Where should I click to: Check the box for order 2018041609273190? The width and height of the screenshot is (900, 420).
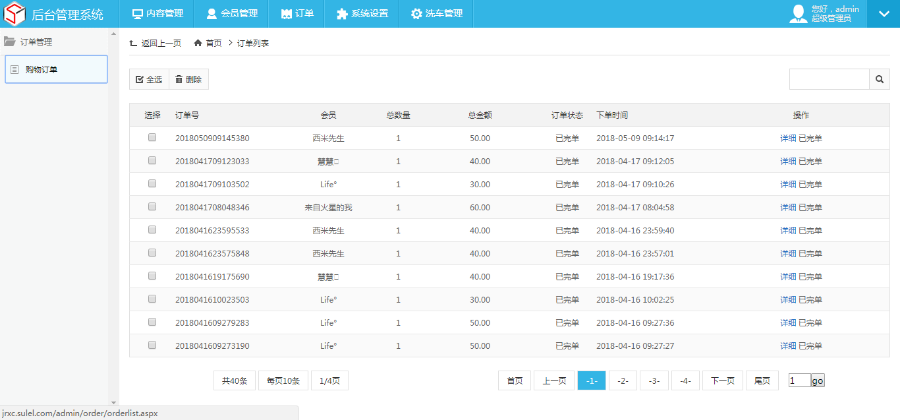coord(152,345)
